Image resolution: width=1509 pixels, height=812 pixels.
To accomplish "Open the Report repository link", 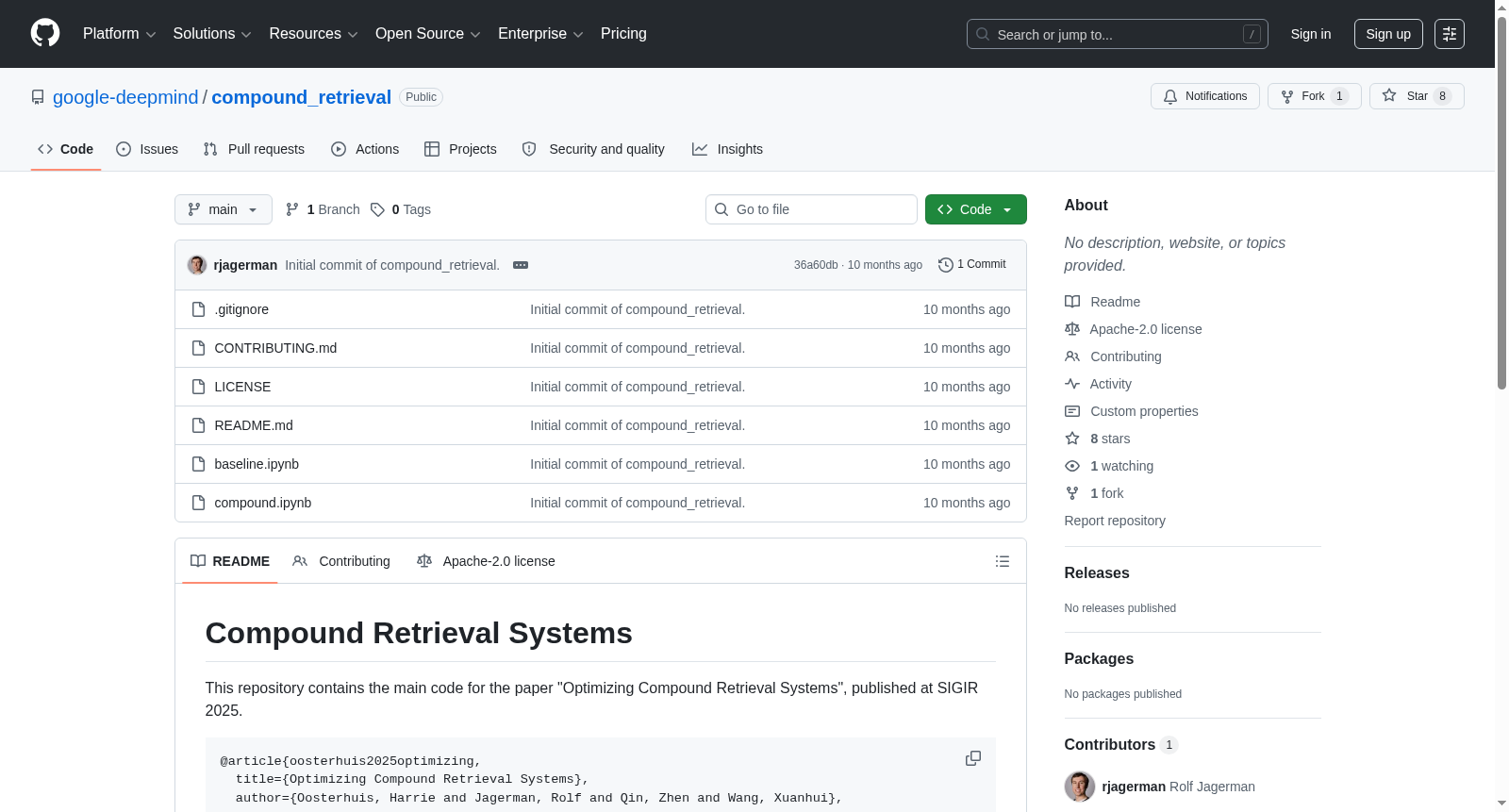I will click(x=1115, y=521).
